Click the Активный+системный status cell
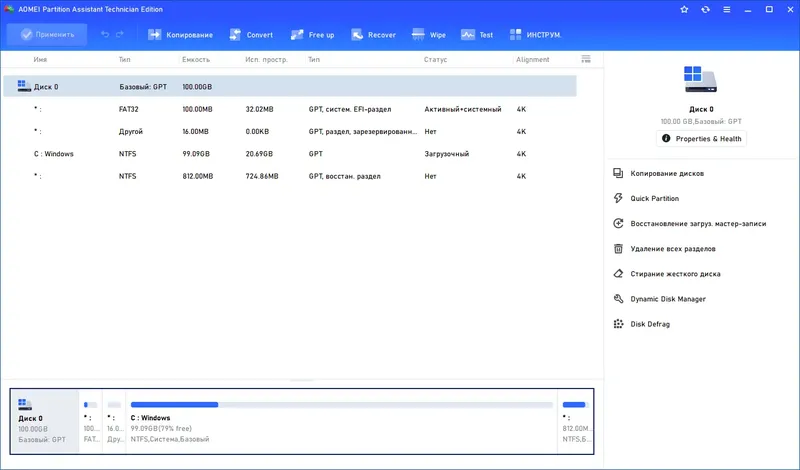The height and width of the screenshot is (470, 800). pos(463,109)
